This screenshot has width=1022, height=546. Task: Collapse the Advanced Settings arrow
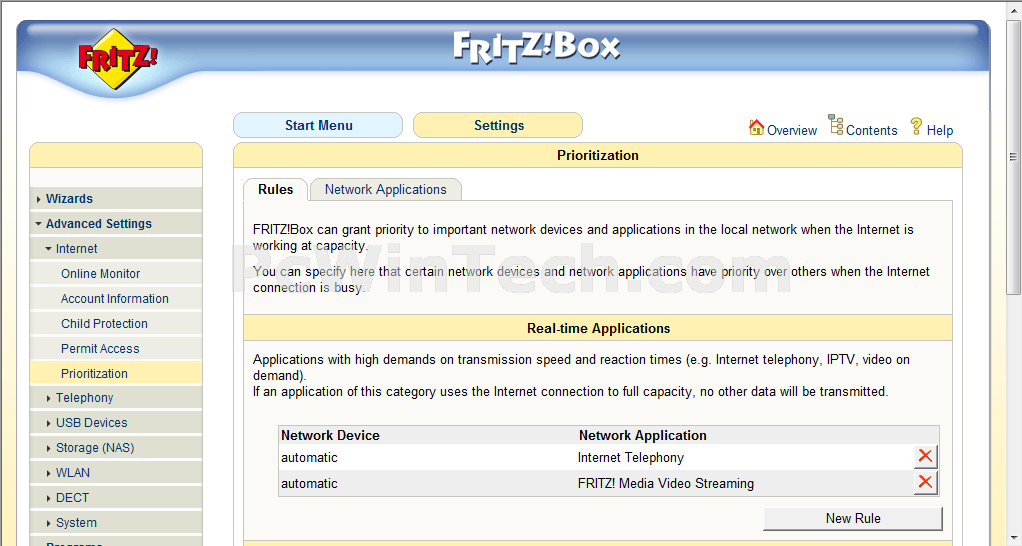pos(38,224)
